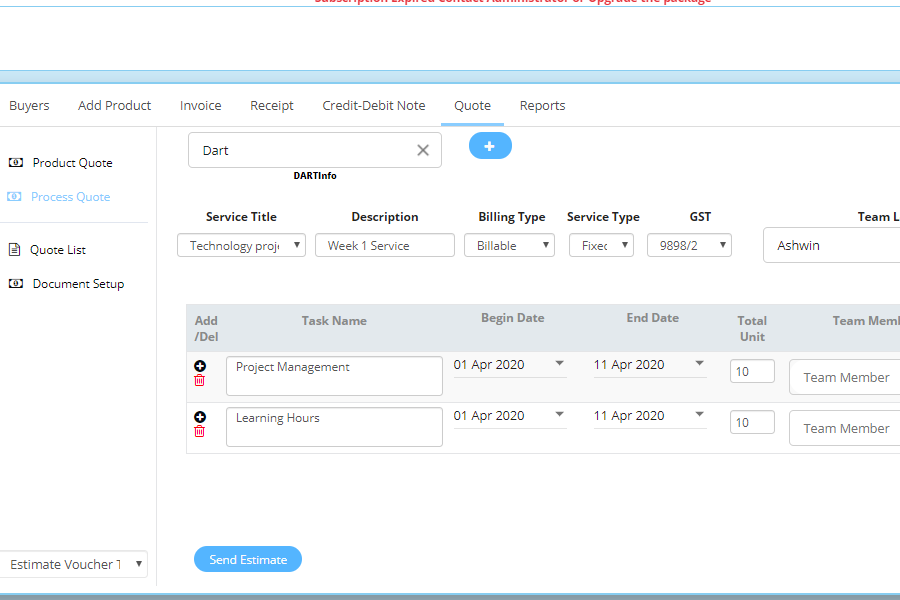Click the Total Unit column header
Viewport: 900px width, 600px height.
click(752, 329)
